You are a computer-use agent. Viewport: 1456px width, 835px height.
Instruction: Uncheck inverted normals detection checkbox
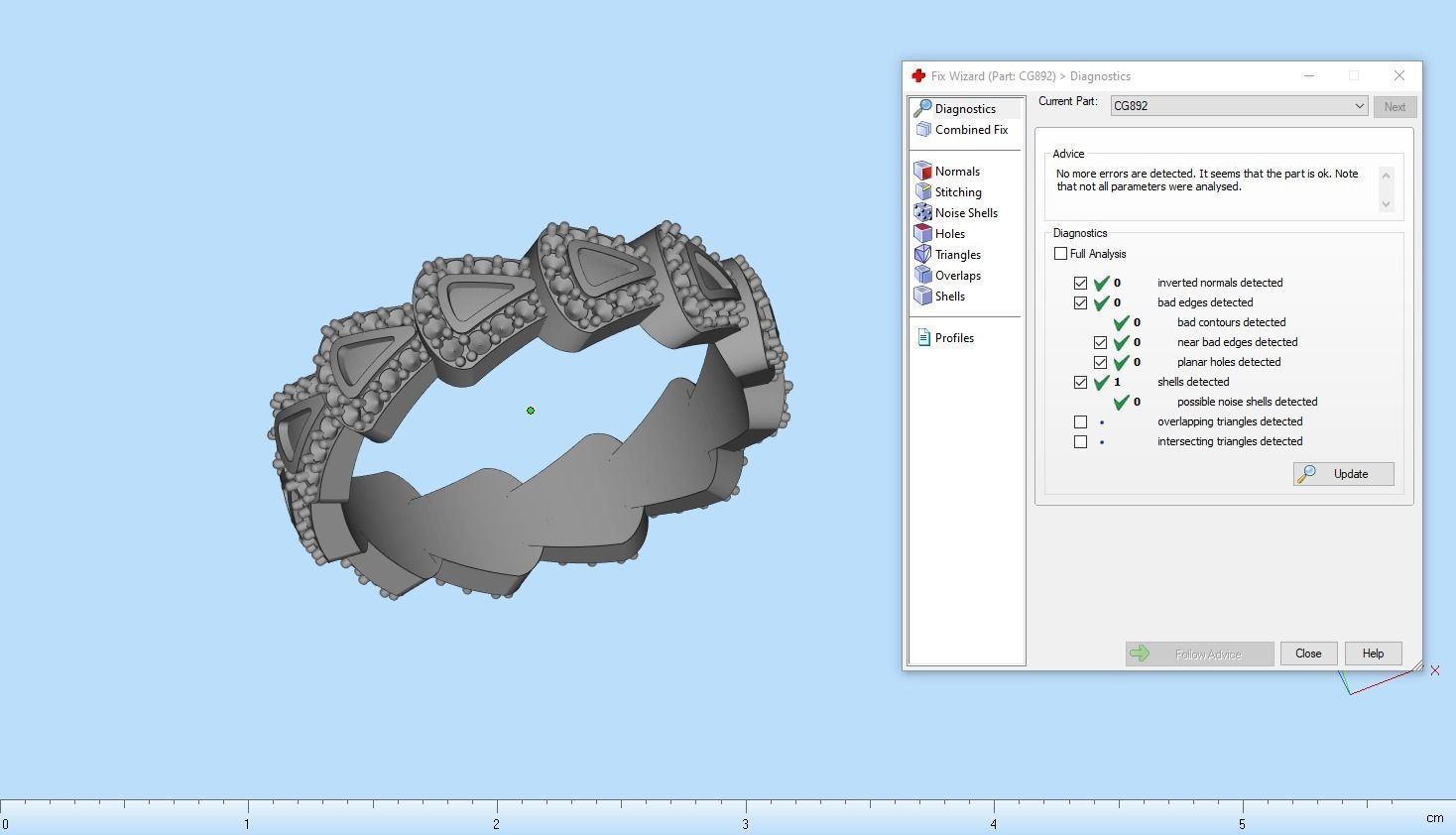tap(1081, 284)
